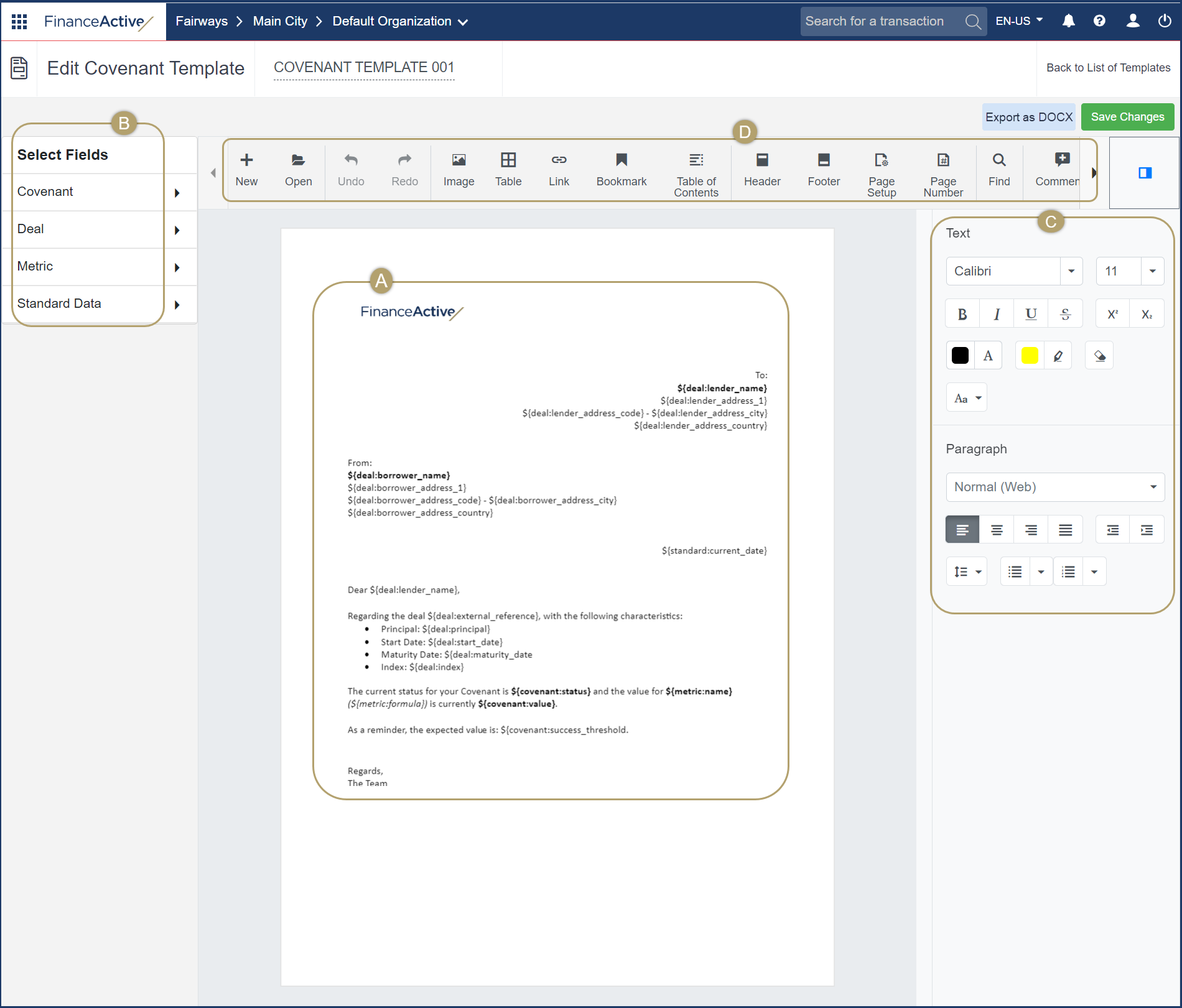
Task: Open the font size dropdown
Action: tap(1153, 271)
